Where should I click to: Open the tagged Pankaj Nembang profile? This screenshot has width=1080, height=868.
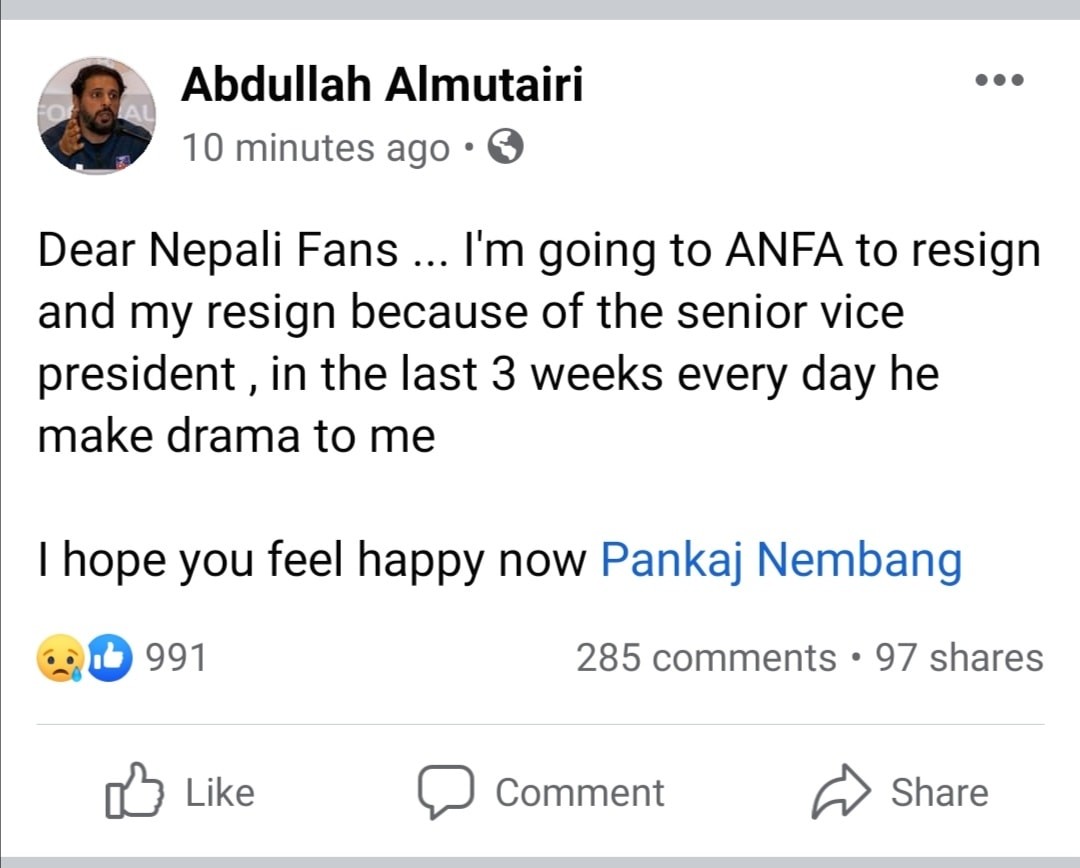click(781, 559)
